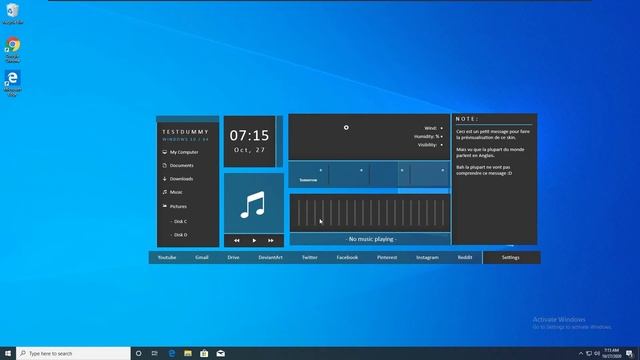Image resolution: width=640 pixels, height=360 pixels.
Task: Open the Action Center notifications icon
Action: [630, 353]
